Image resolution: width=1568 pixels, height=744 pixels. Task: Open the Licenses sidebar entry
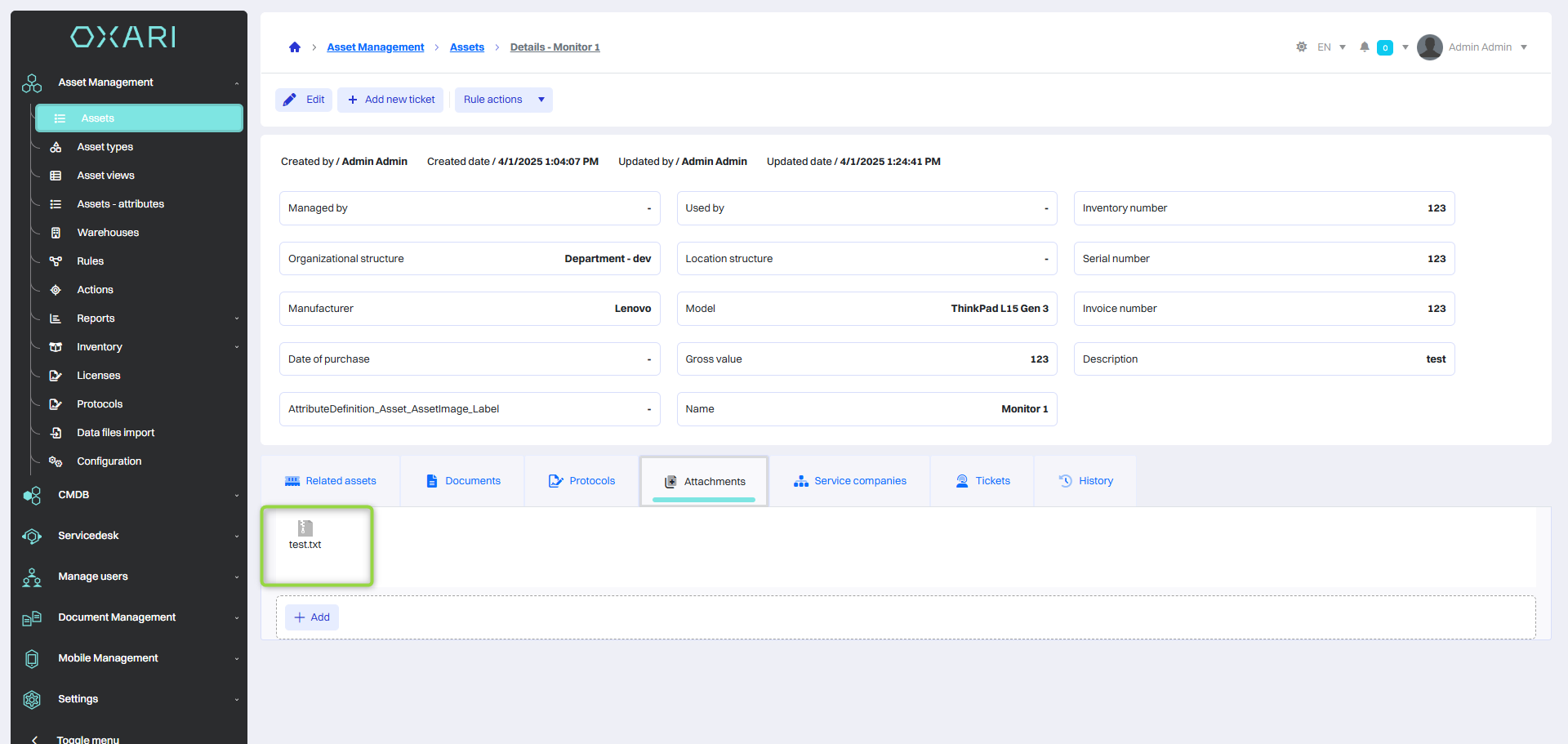[98, 376]
